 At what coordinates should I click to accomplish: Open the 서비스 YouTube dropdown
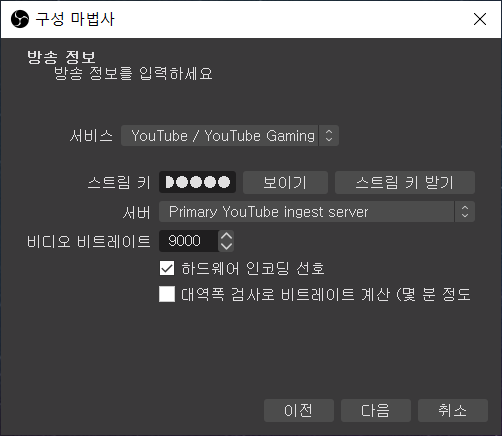click(230, 136)
